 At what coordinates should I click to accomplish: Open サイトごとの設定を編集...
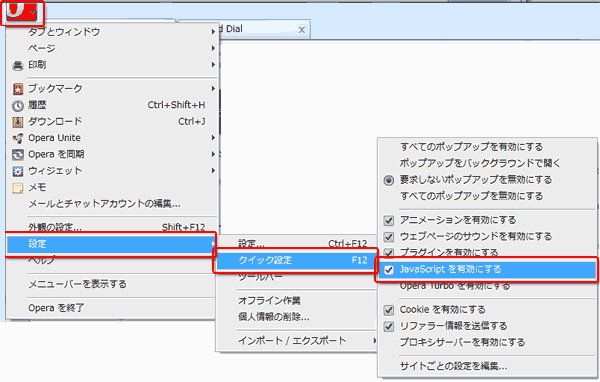pos(453,366)
